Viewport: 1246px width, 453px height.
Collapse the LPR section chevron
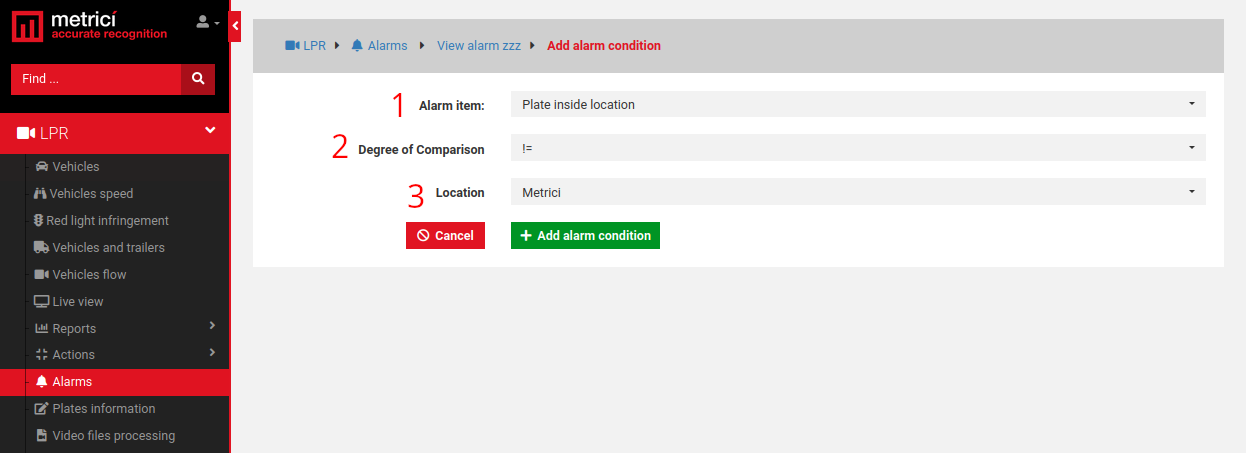(x=210, y=130)
